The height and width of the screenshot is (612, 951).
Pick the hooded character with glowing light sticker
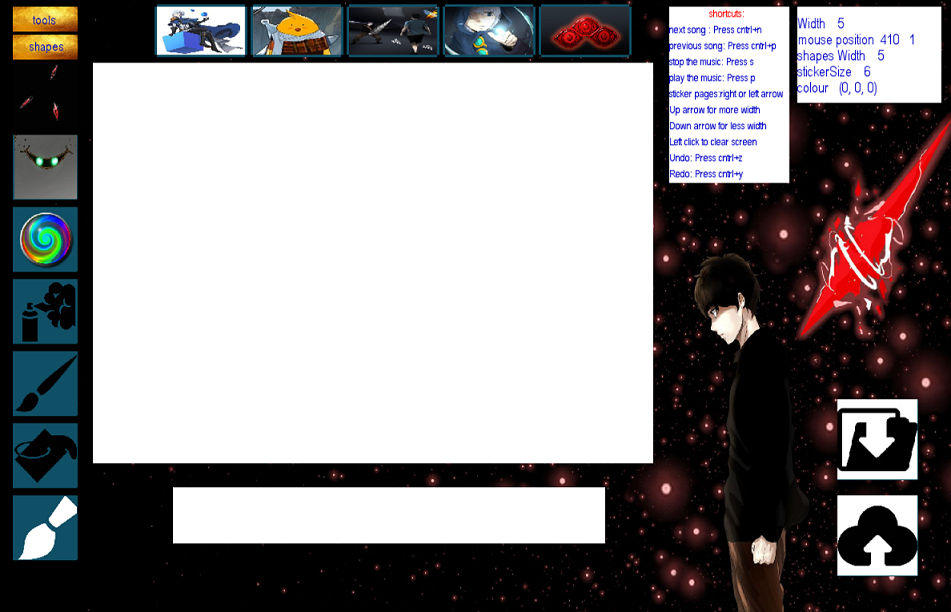click(489, 30)
